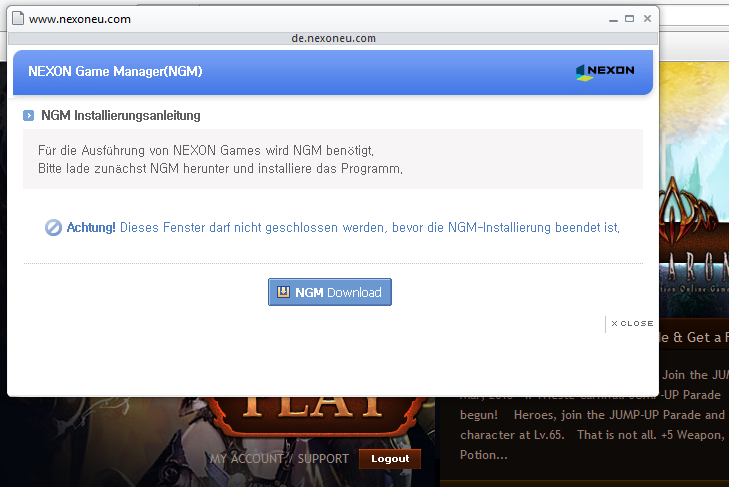Click the NGM Download button
Image resolution: width=729 pixels, height=487 pixels.
pyautogui.click(x=330, y=292)
